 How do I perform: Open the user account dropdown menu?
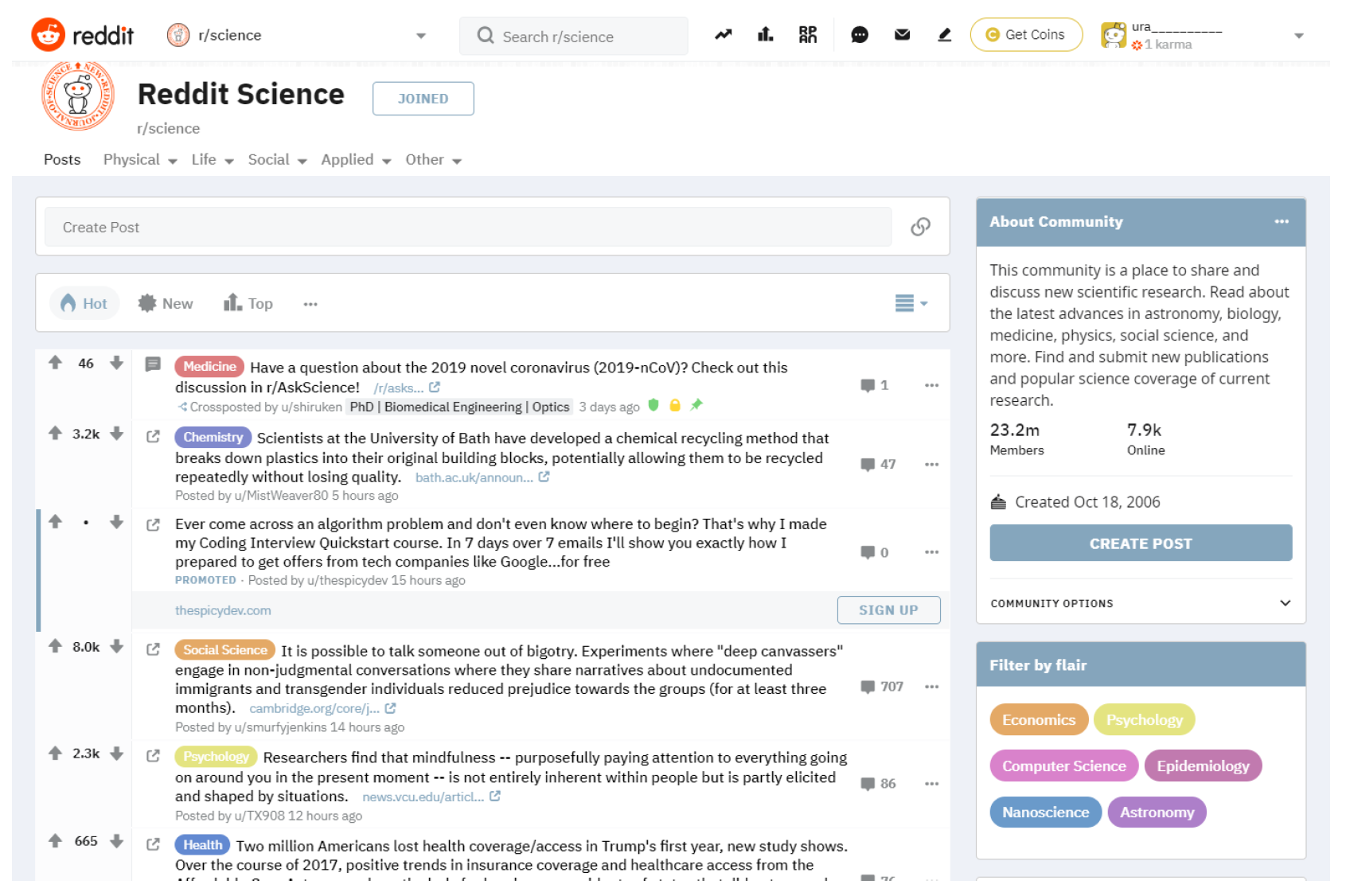click(1299, 36)
